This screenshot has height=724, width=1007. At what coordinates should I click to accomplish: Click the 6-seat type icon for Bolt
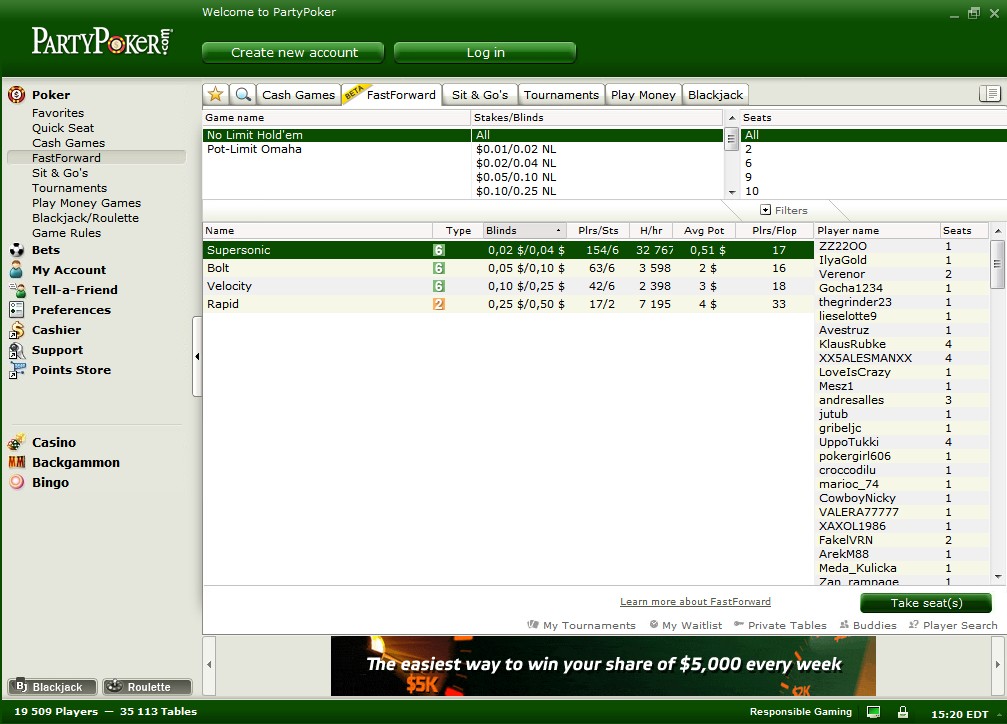pyautogui.click(x=439, y=268)
